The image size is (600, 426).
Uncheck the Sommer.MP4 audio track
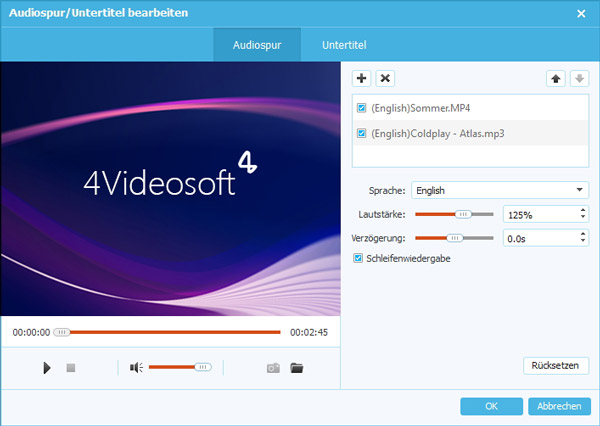pos(362,107)
